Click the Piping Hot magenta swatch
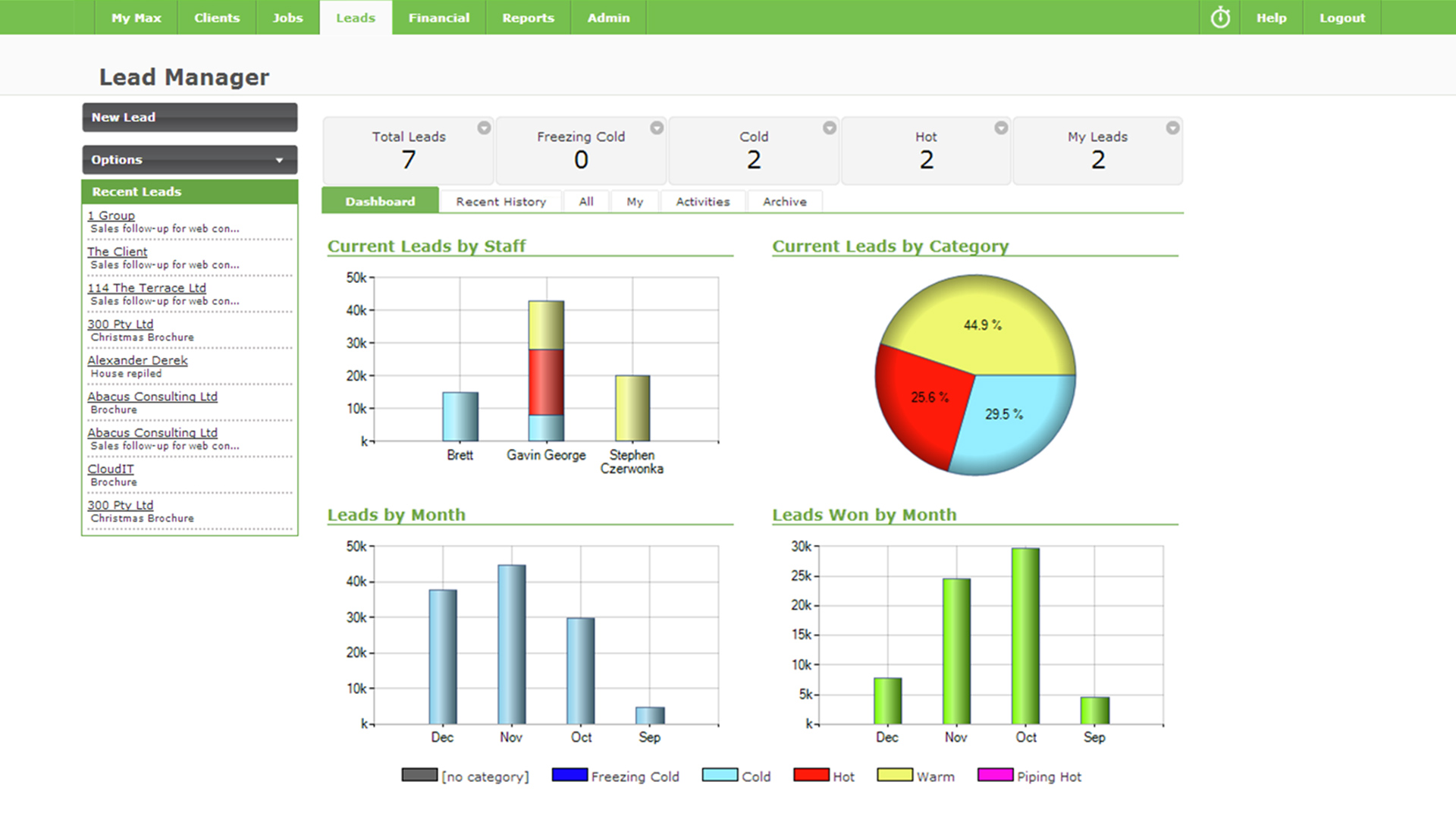Viewport: 1456px width, 819px height. 995,775
